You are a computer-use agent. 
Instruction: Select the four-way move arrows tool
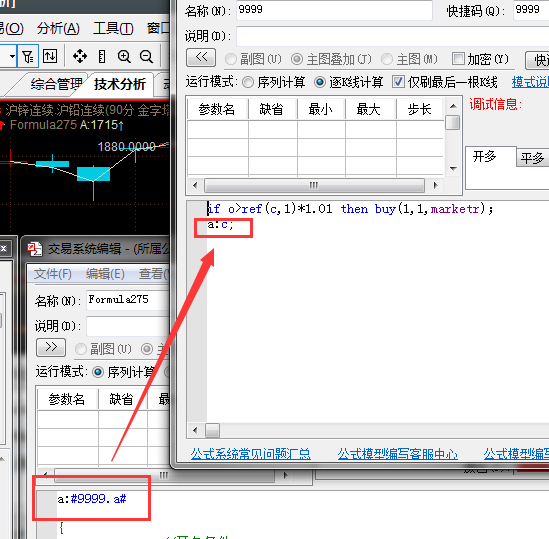(80, 56)
